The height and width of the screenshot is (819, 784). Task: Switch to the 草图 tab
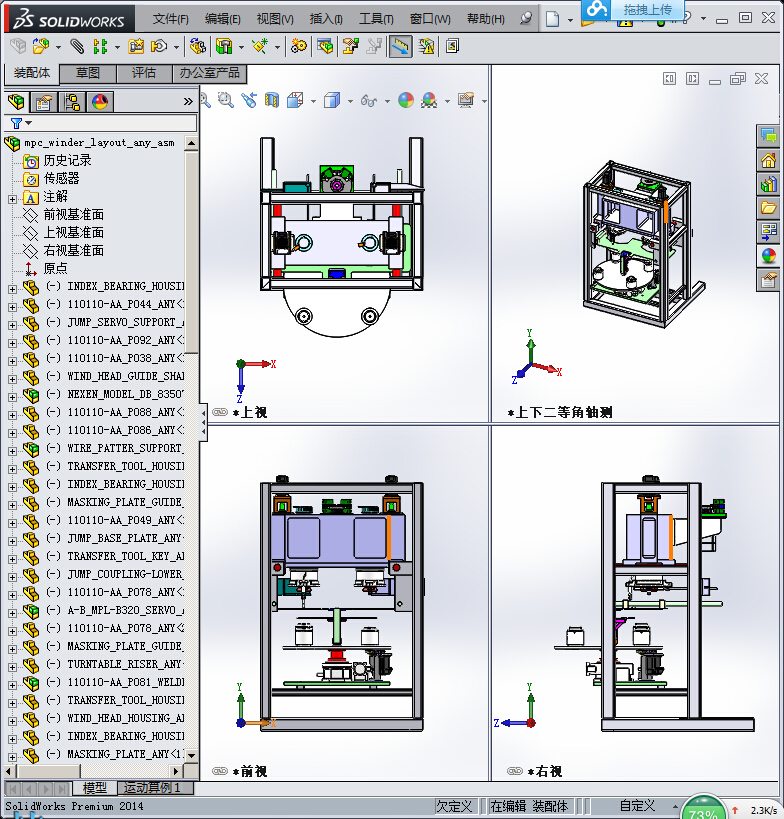(x=88, y=73)
